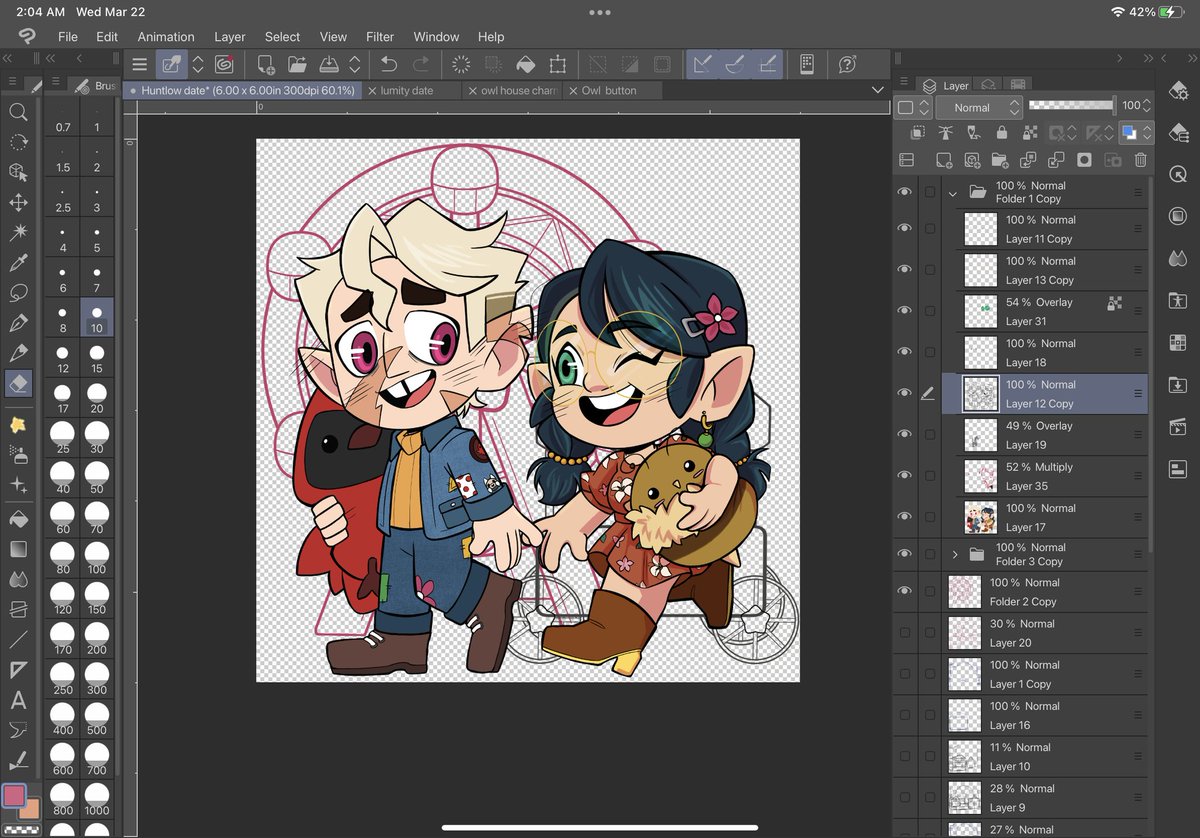Select the yellow Decoration tool
The height and width of the screenshot is (838, 1200).
pyautogui.click(x=18, y=425)
